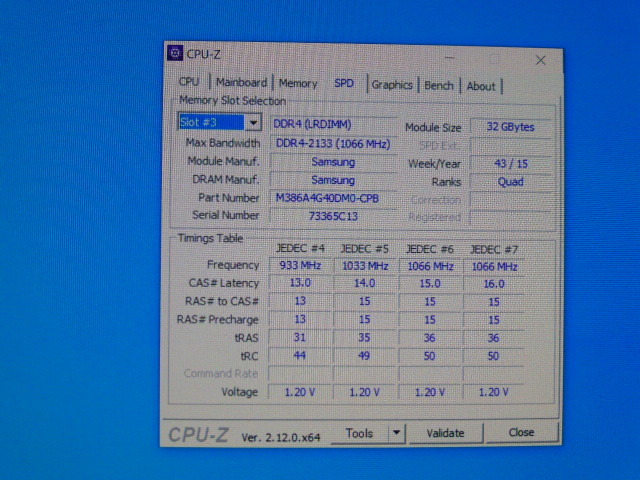Click the Module Size value 32 GBytes
This screenshot has height=480, width=640.
pyautogui.click(x=510, y=127)
